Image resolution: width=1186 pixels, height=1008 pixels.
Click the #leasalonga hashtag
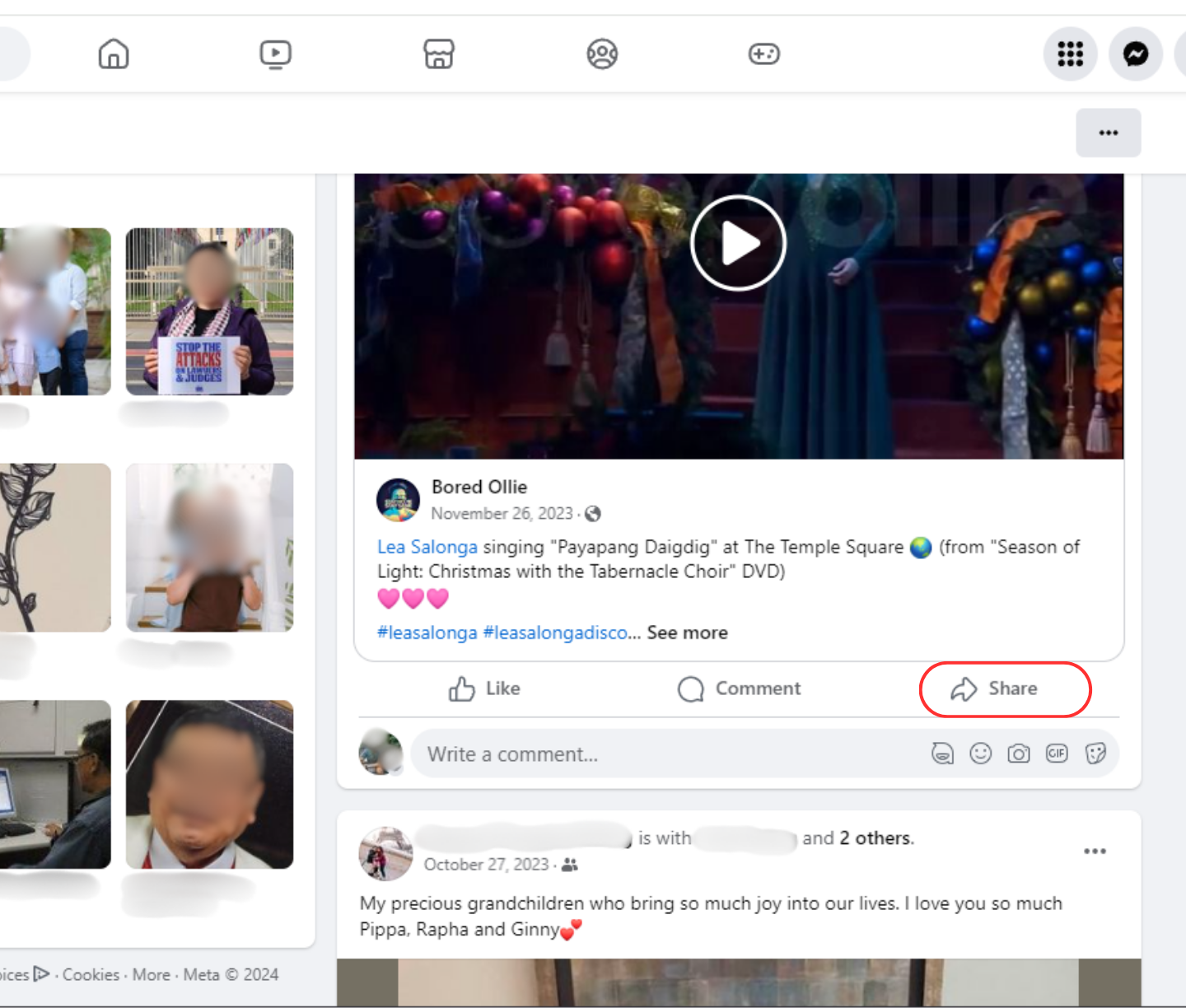427,632
